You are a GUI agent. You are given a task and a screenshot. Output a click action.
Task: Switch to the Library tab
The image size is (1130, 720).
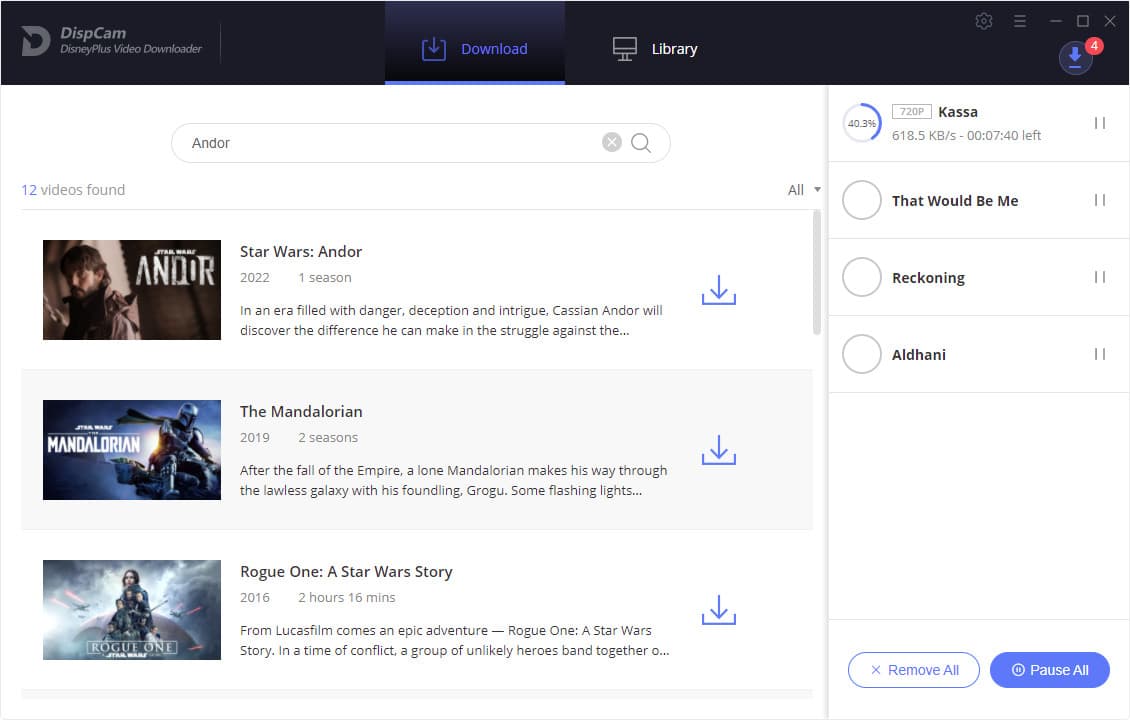(655, 49)
